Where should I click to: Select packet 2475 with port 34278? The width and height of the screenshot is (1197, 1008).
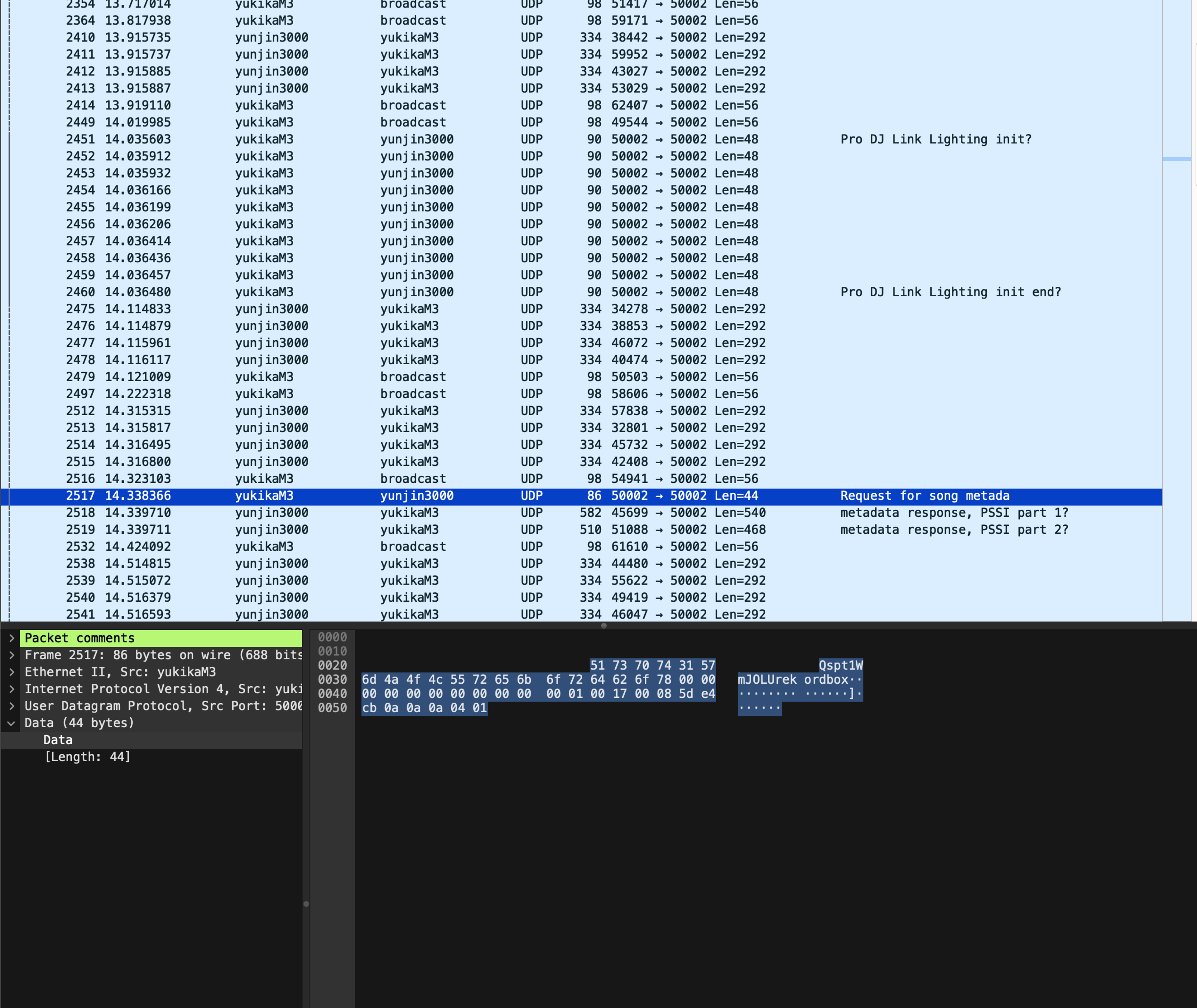coord(581,309)
